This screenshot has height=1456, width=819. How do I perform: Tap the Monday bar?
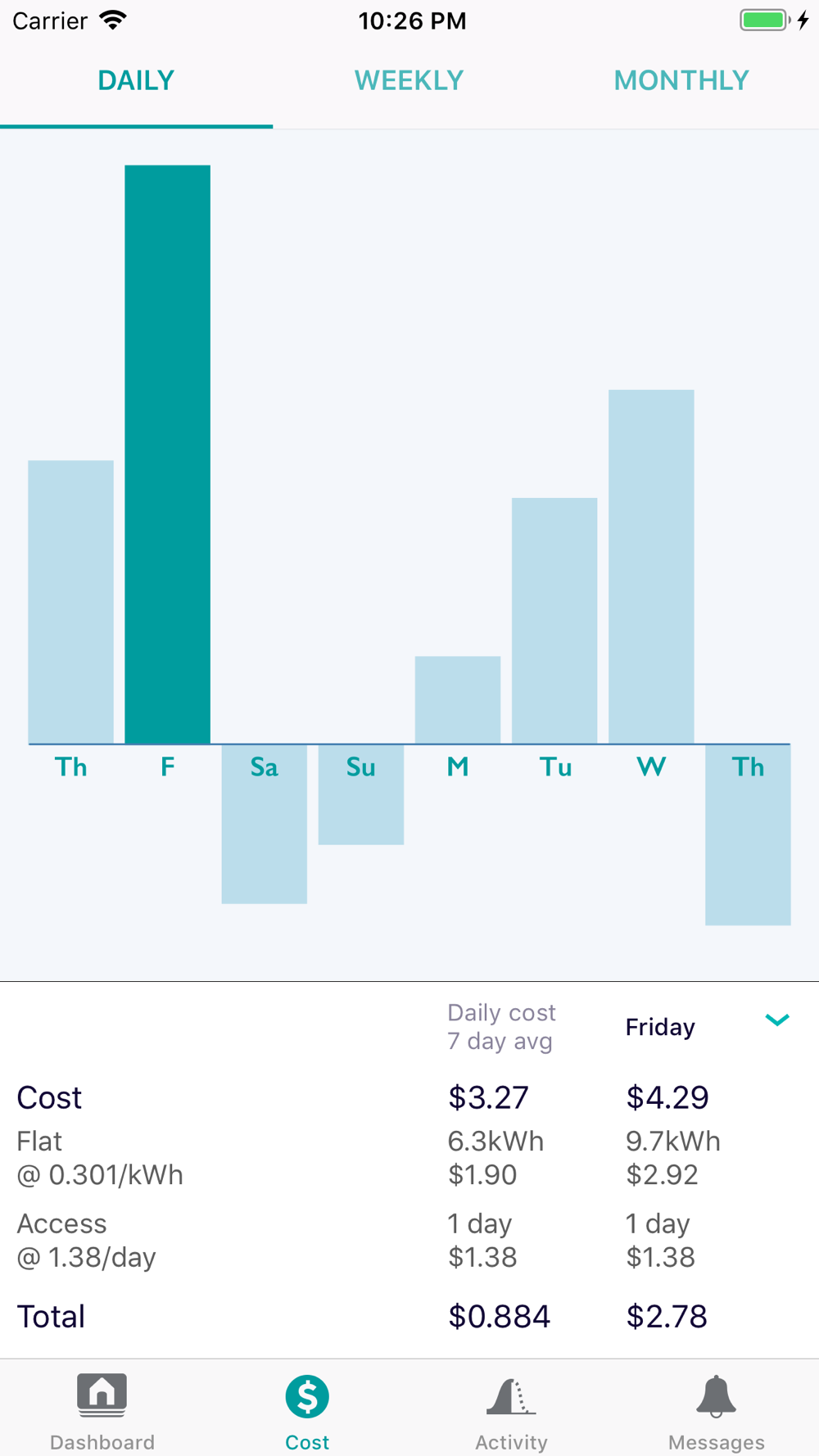(x=458, y=700)
